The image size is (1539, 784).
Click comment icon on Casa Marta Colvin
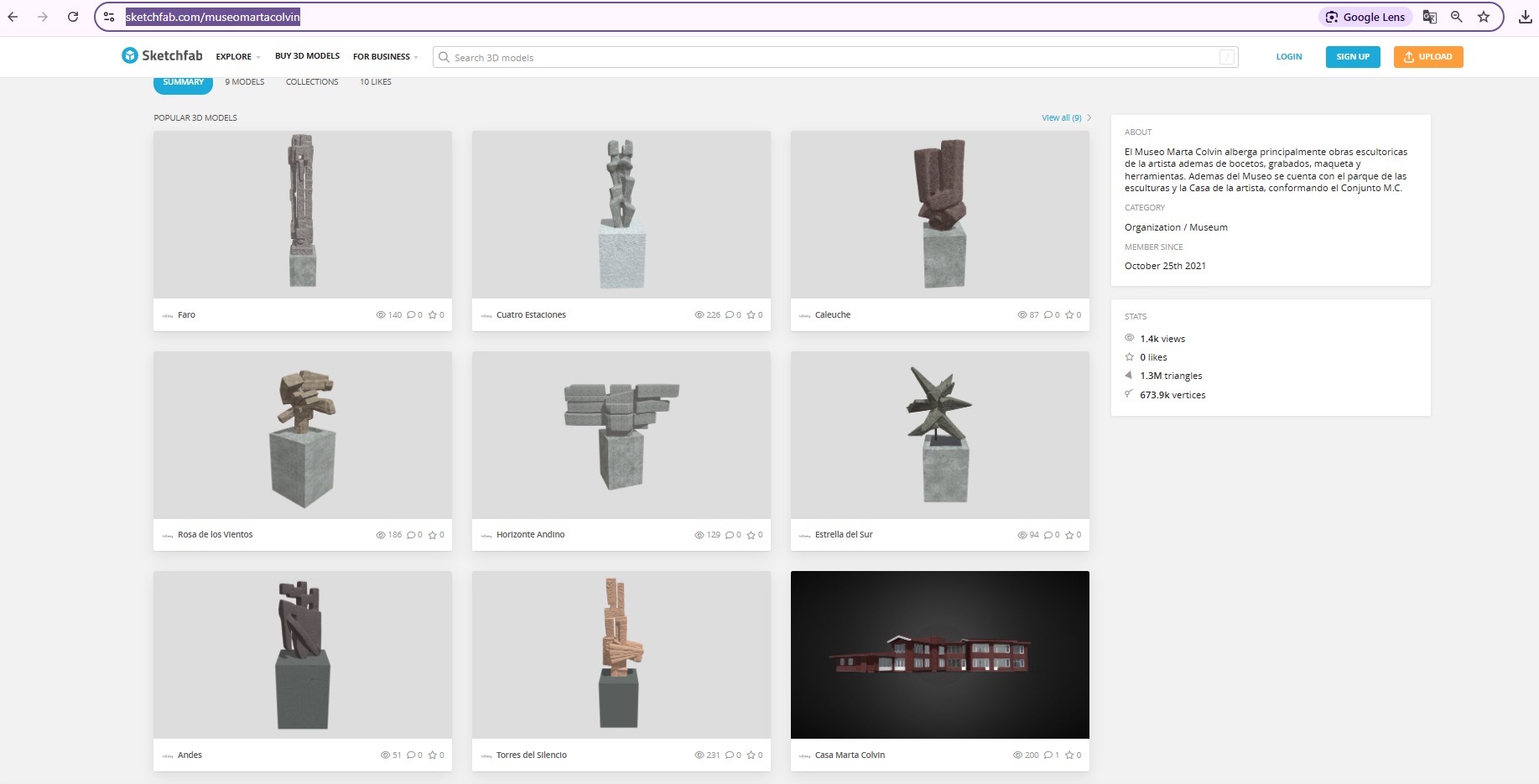(1048, 755)
